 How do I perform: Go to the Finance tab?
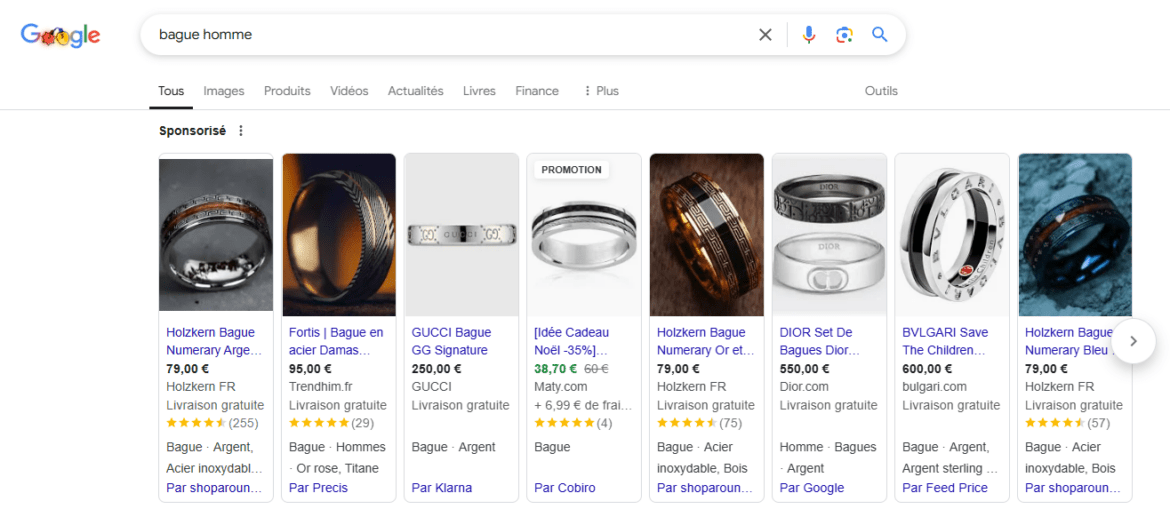click(536, 91)
